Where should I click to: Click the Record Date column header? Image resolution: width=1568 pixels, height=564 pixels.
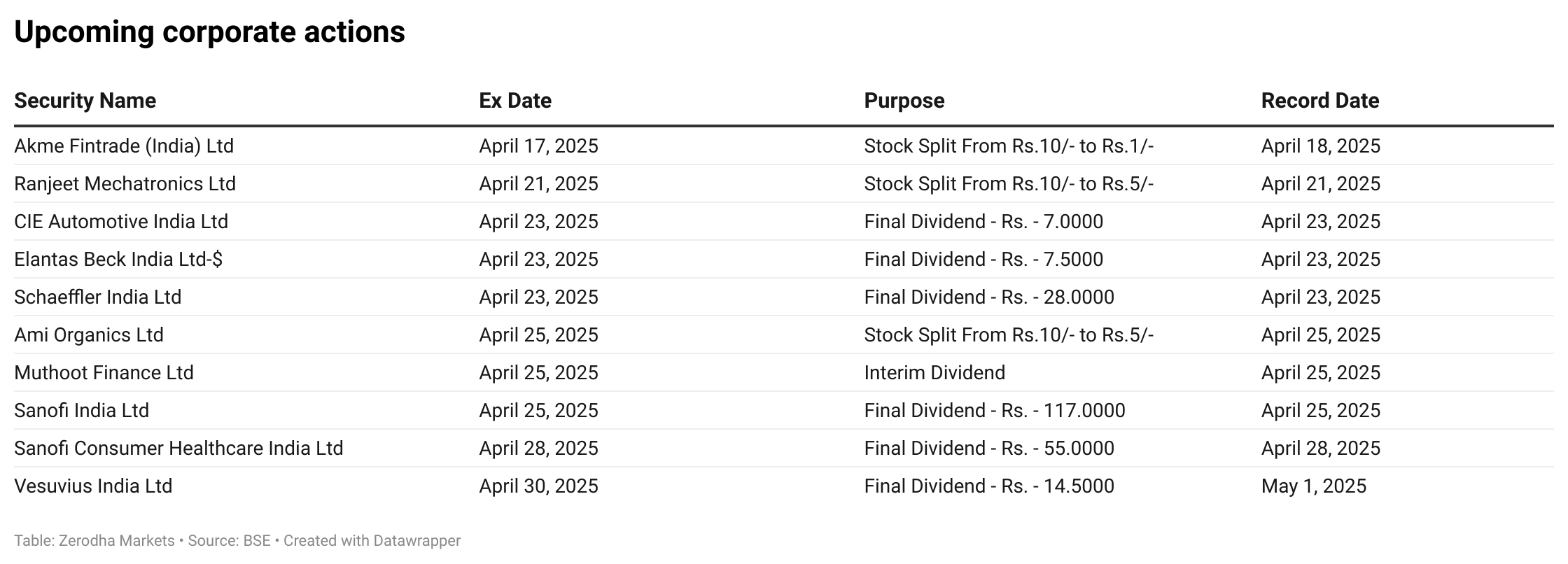[1320, 101]
